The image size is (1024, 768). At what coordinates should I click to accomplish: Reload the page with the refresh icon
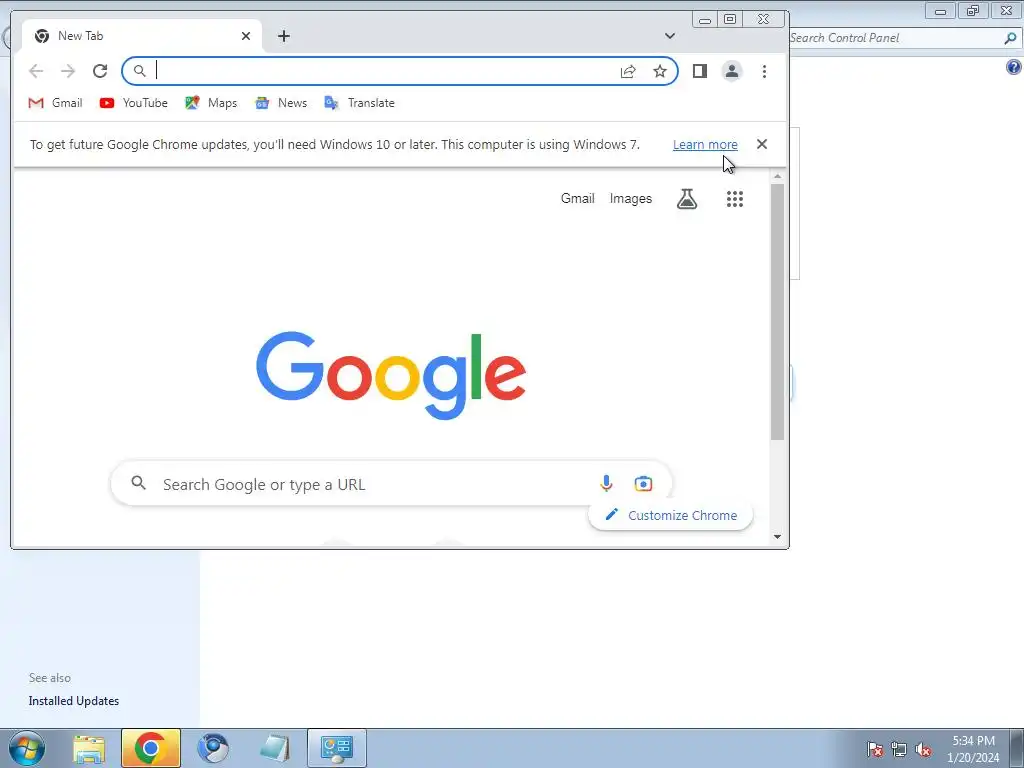pos(100,71)
